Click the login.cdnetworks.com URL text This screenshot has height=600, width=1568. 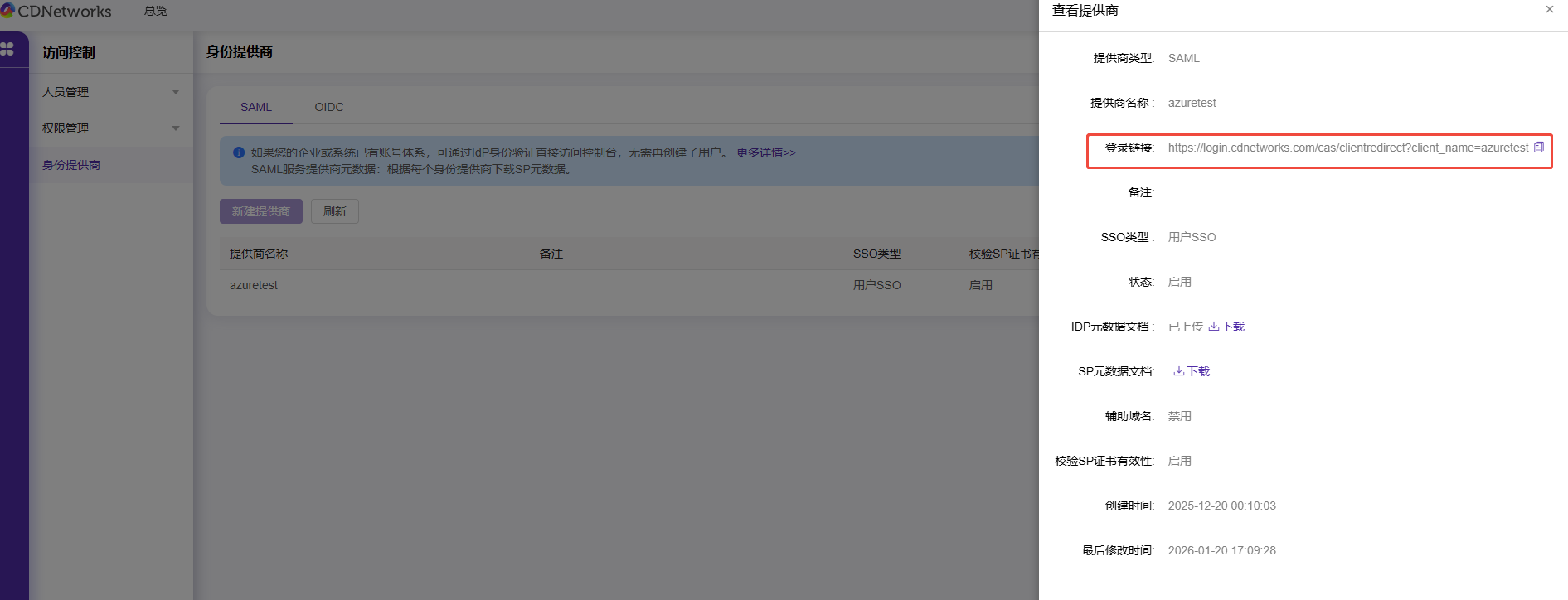point(1347,148)
